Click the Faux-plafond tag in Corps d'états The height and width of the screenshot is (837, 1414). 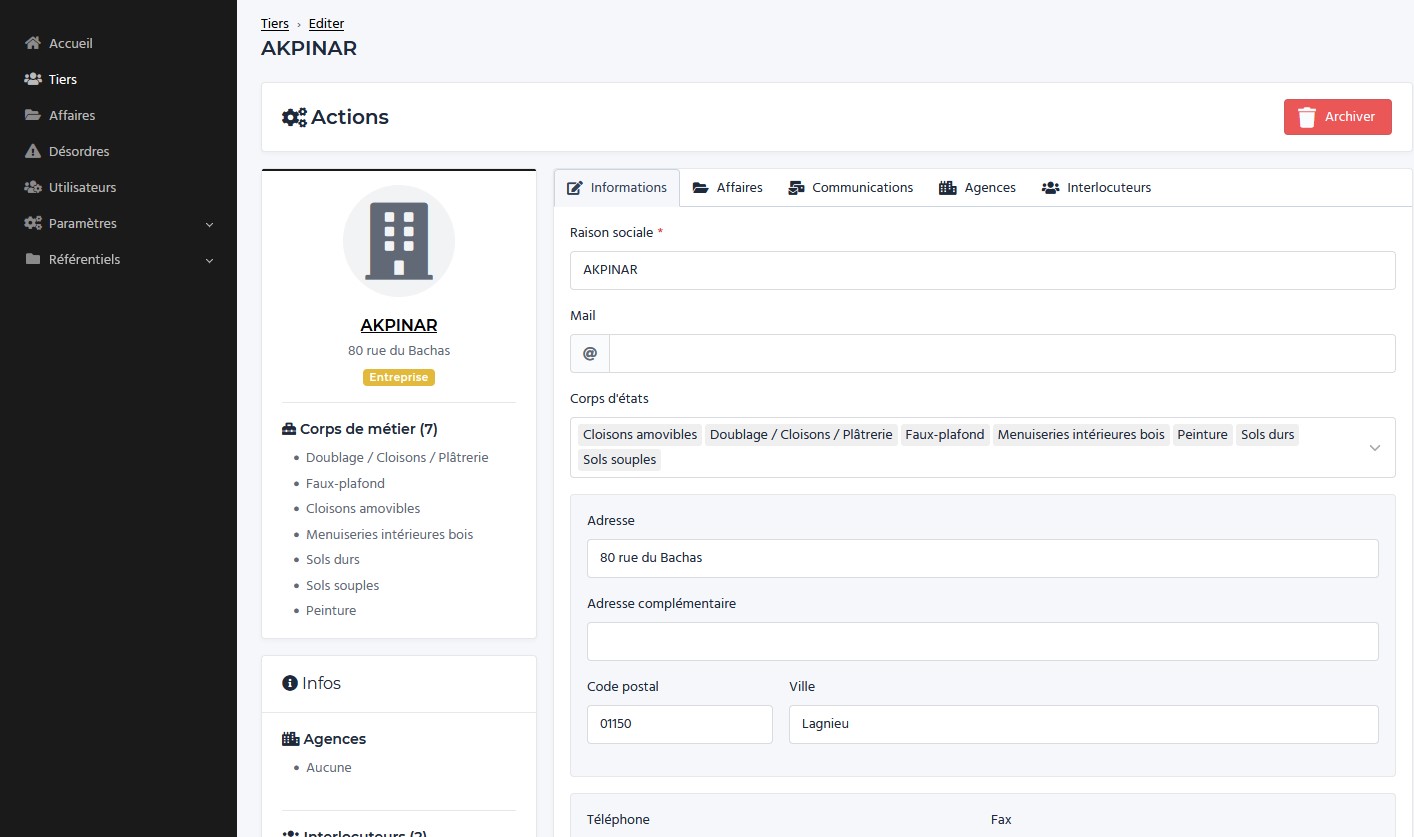(945, 435)
